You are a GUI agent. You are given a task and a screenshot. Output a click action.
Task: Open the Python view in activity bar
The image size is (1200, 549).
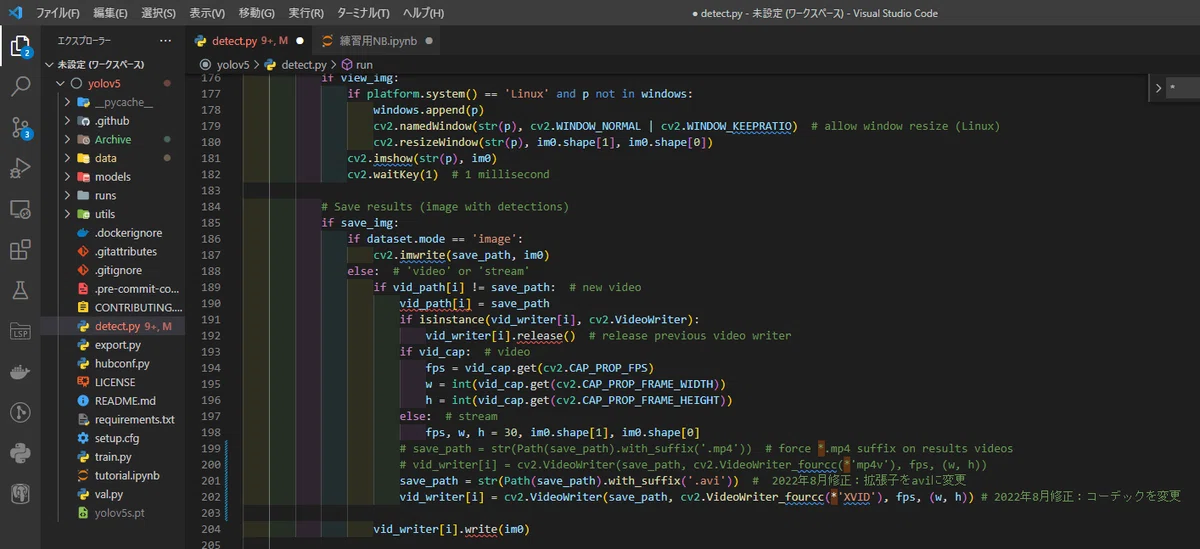pyautogui.click(x=20, y=453)
